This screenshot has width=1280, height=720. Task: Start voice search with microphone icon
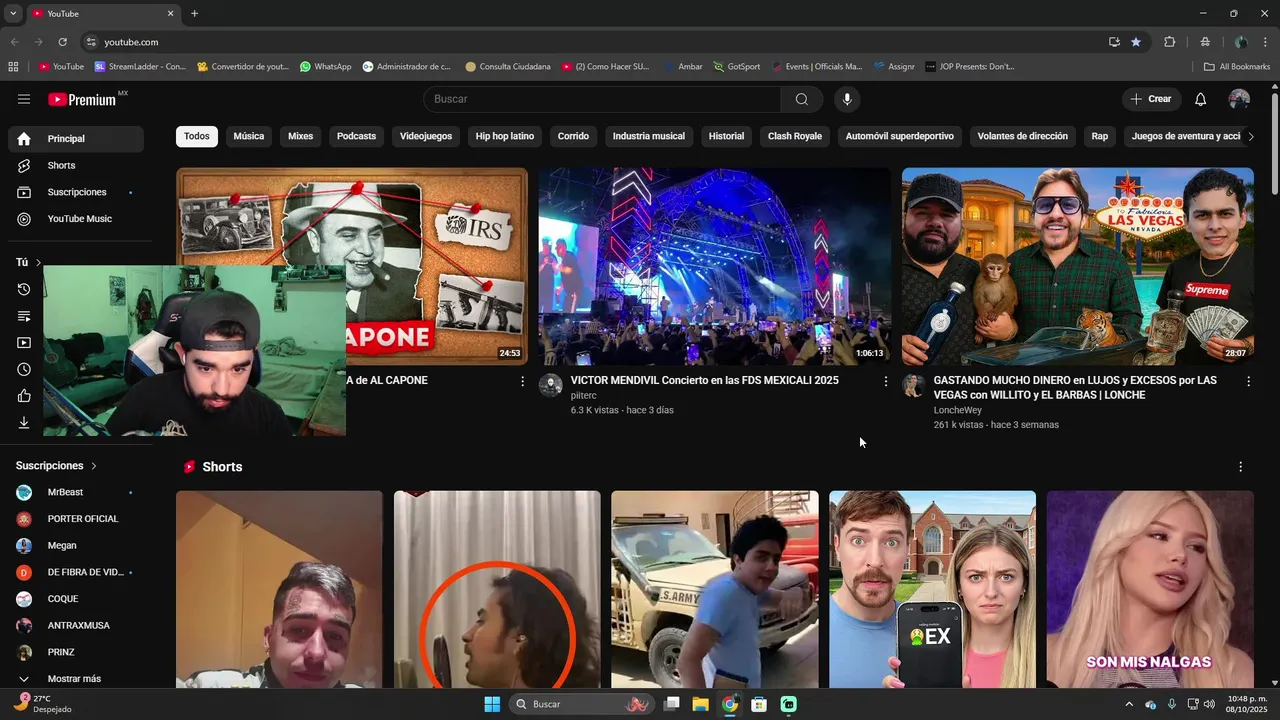[847, 99]
